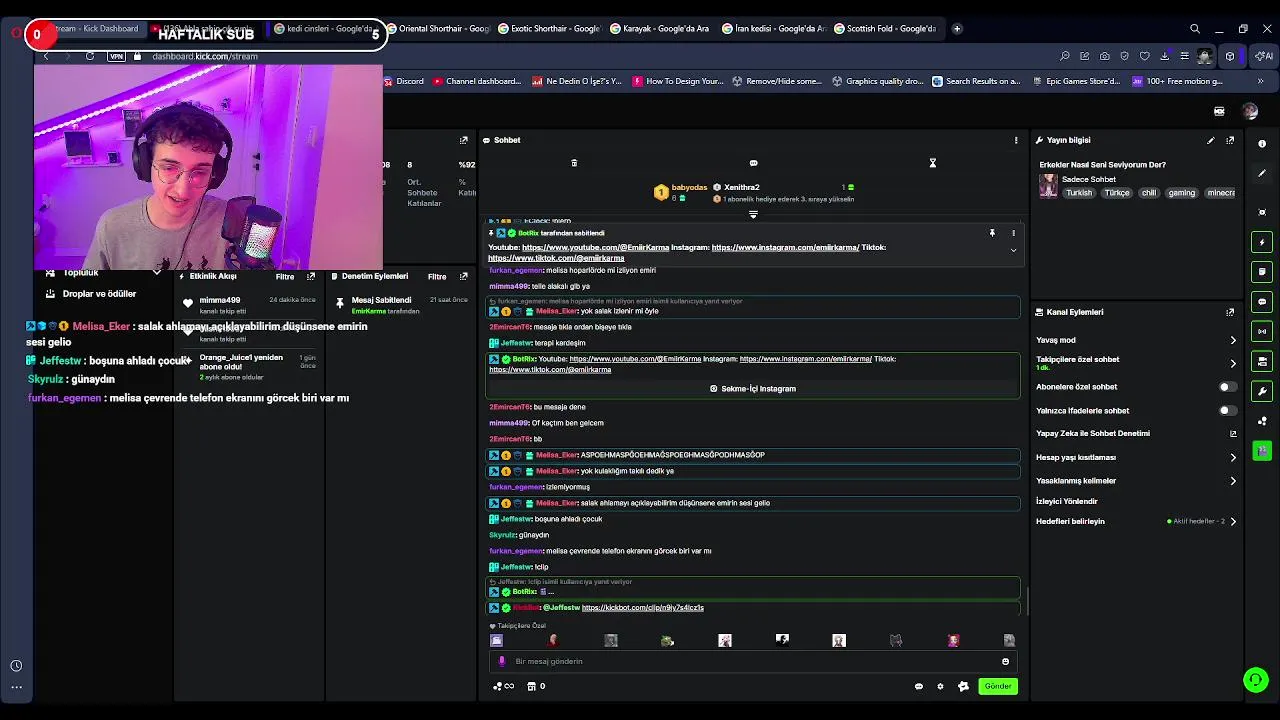Pop out the Kanal Eylemleri panel
1280x720 pixels.
1230,312
